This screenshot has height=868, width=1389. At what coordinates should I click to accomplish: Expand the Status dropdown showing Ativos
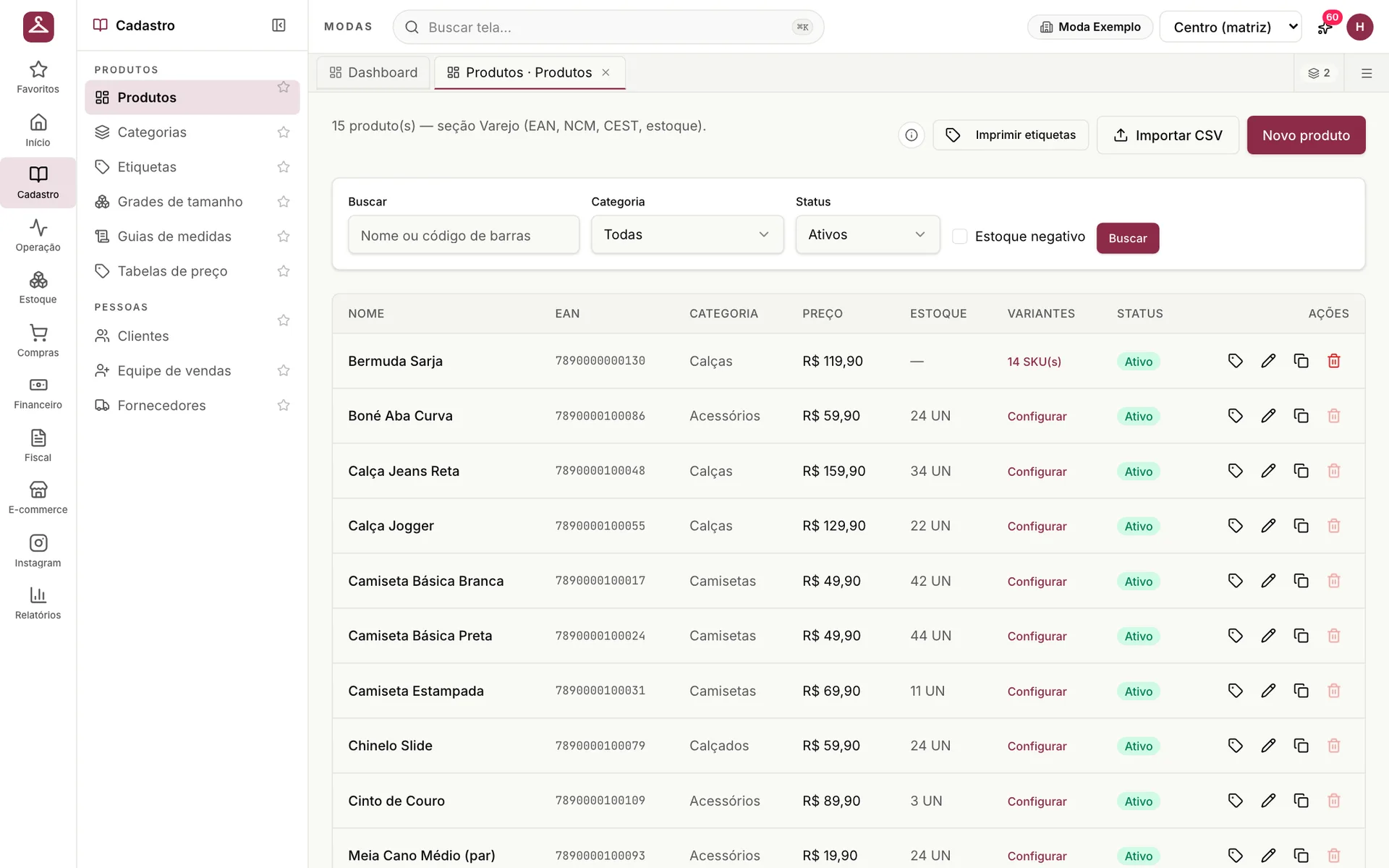coord(867,234)
